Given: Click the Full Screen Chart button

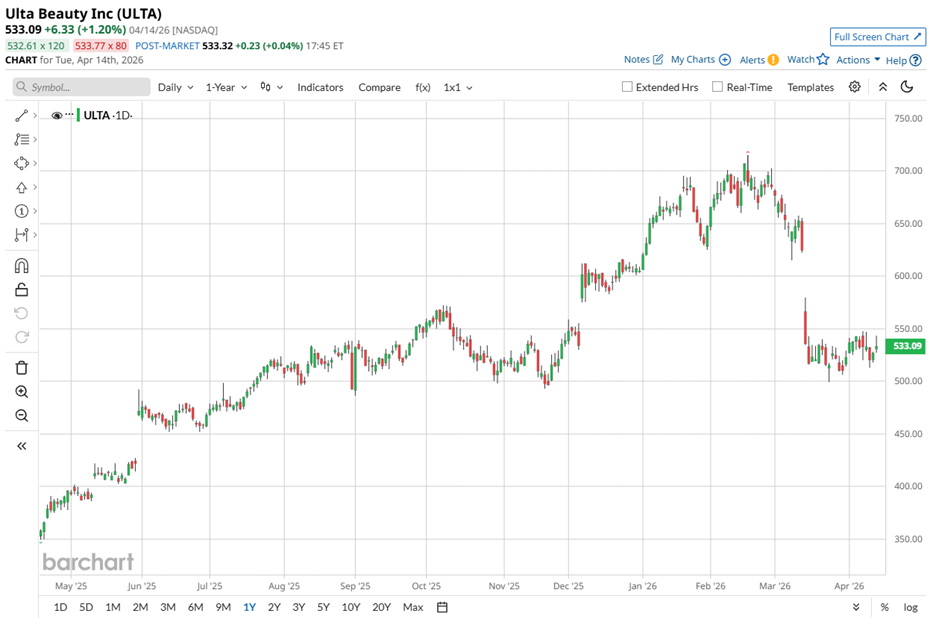Looking at the screenshot, I should click(877, 37).
